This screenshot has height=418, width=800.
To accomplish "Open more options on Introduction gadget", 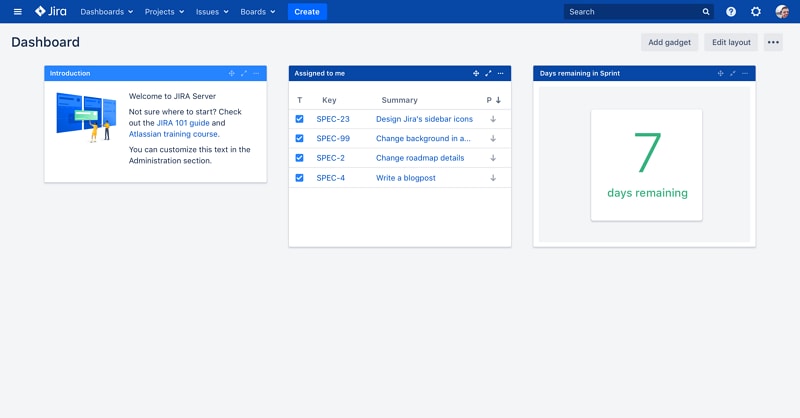I will point(256,73).
